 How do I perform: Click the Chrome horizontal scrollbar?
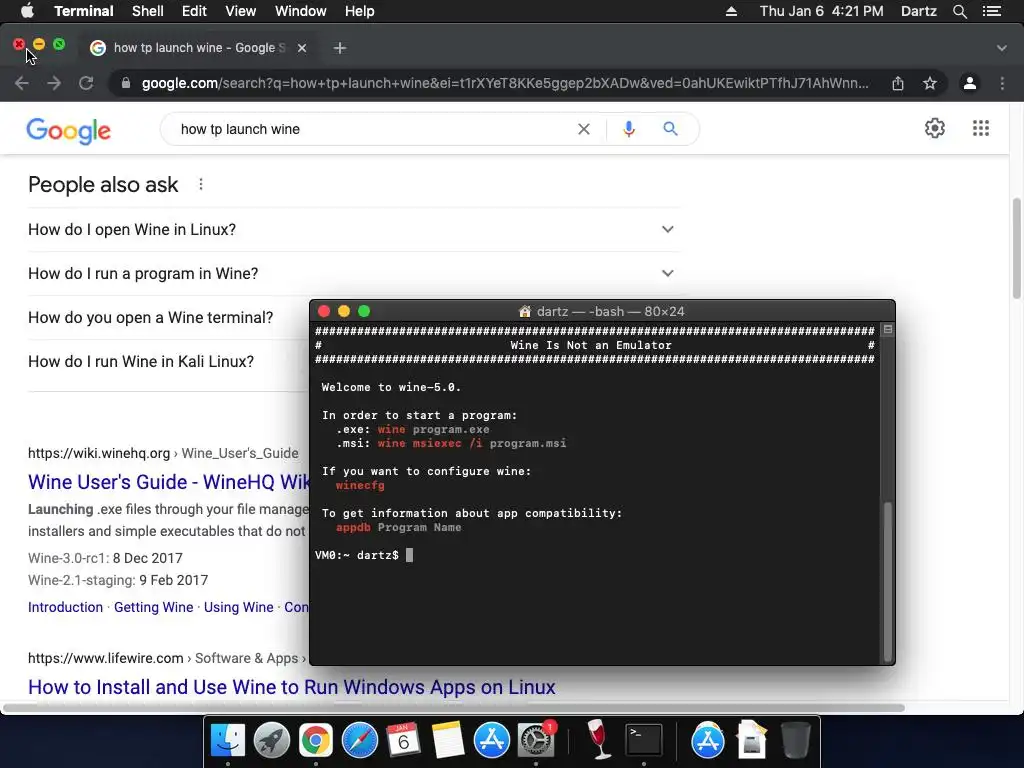pos(454,708)
